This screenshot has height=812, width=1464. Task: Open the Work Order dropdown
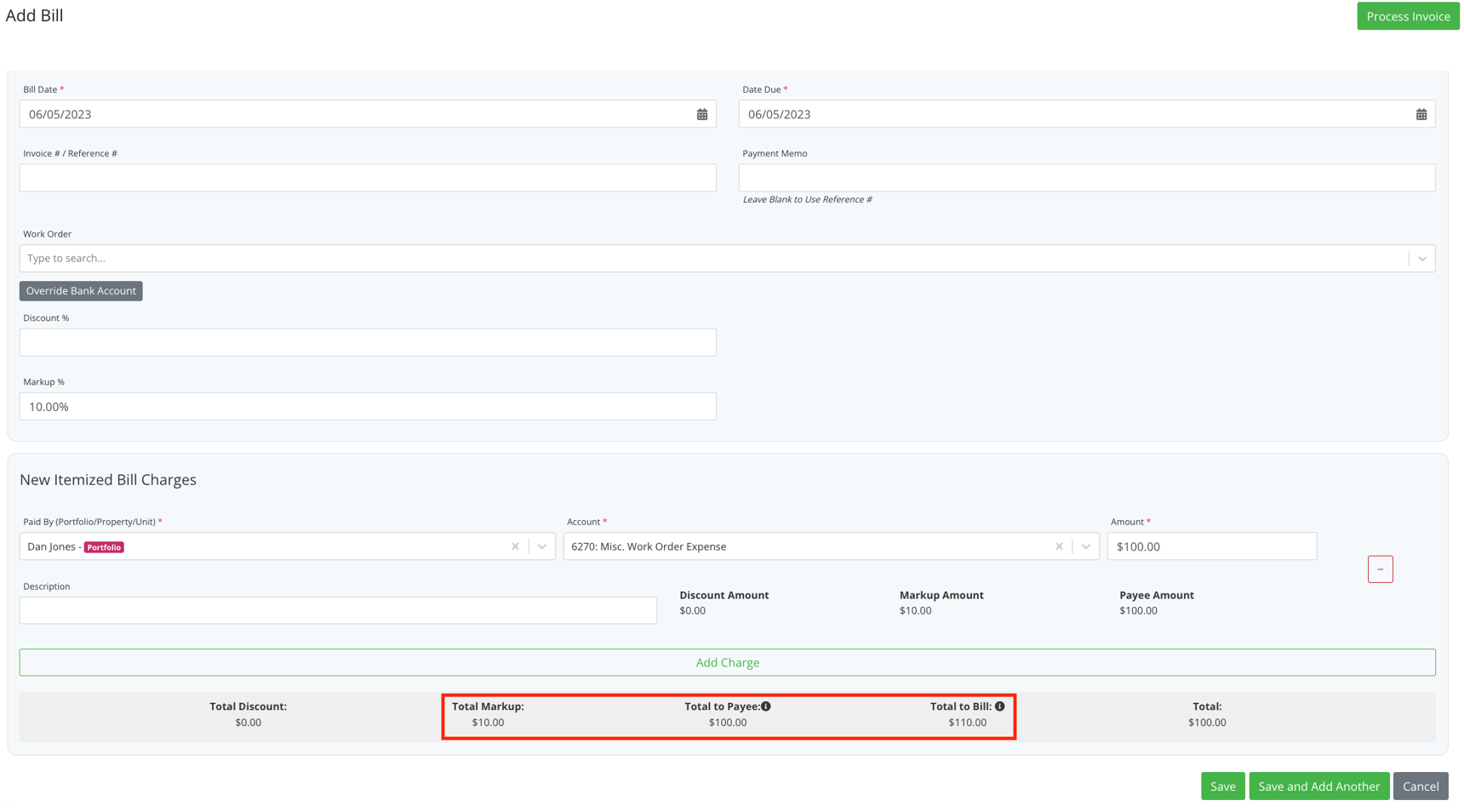pyautogui.click(x=1422, y=258)
